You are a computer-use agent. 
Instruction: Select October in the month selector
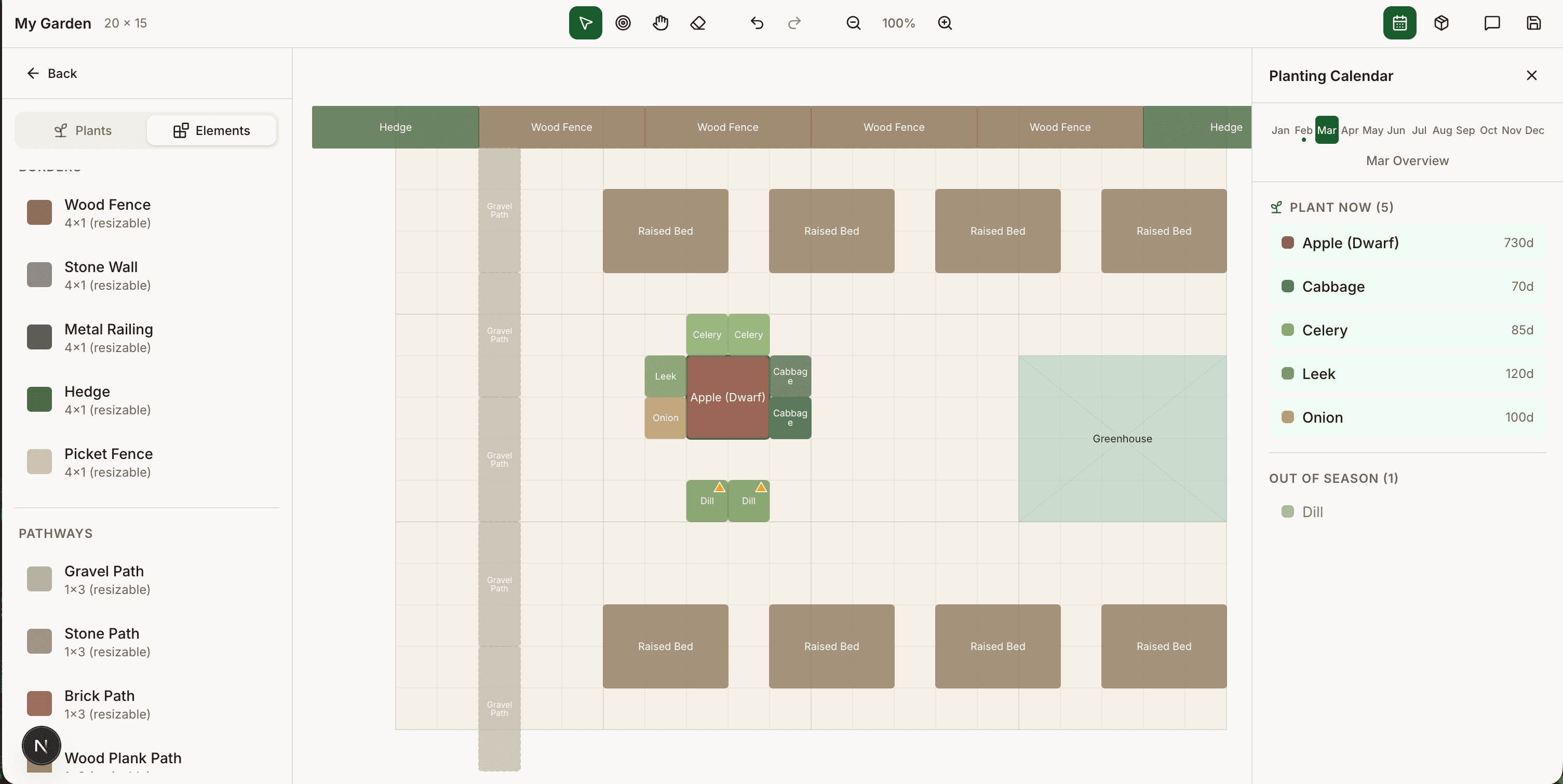[1487, 130]
